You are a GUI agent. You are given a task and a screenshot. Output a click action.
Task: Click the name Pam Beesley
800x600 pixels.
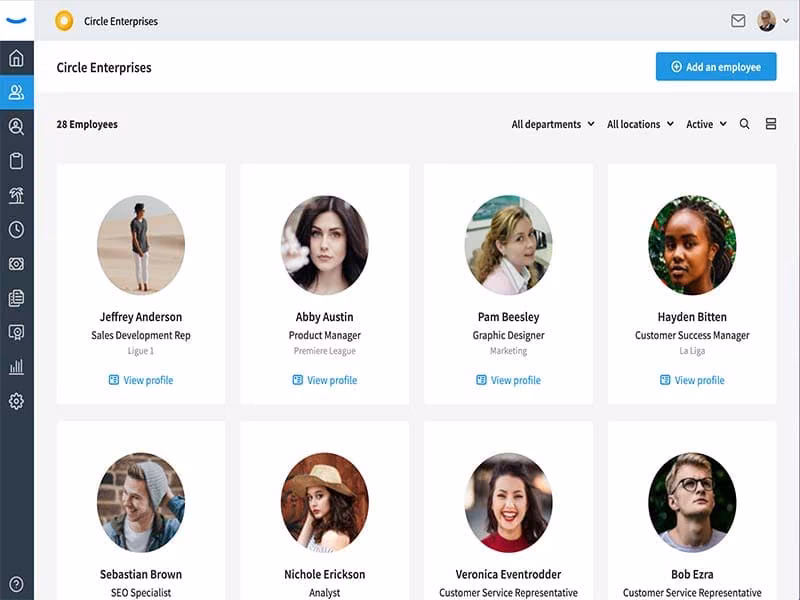(508, 317)
